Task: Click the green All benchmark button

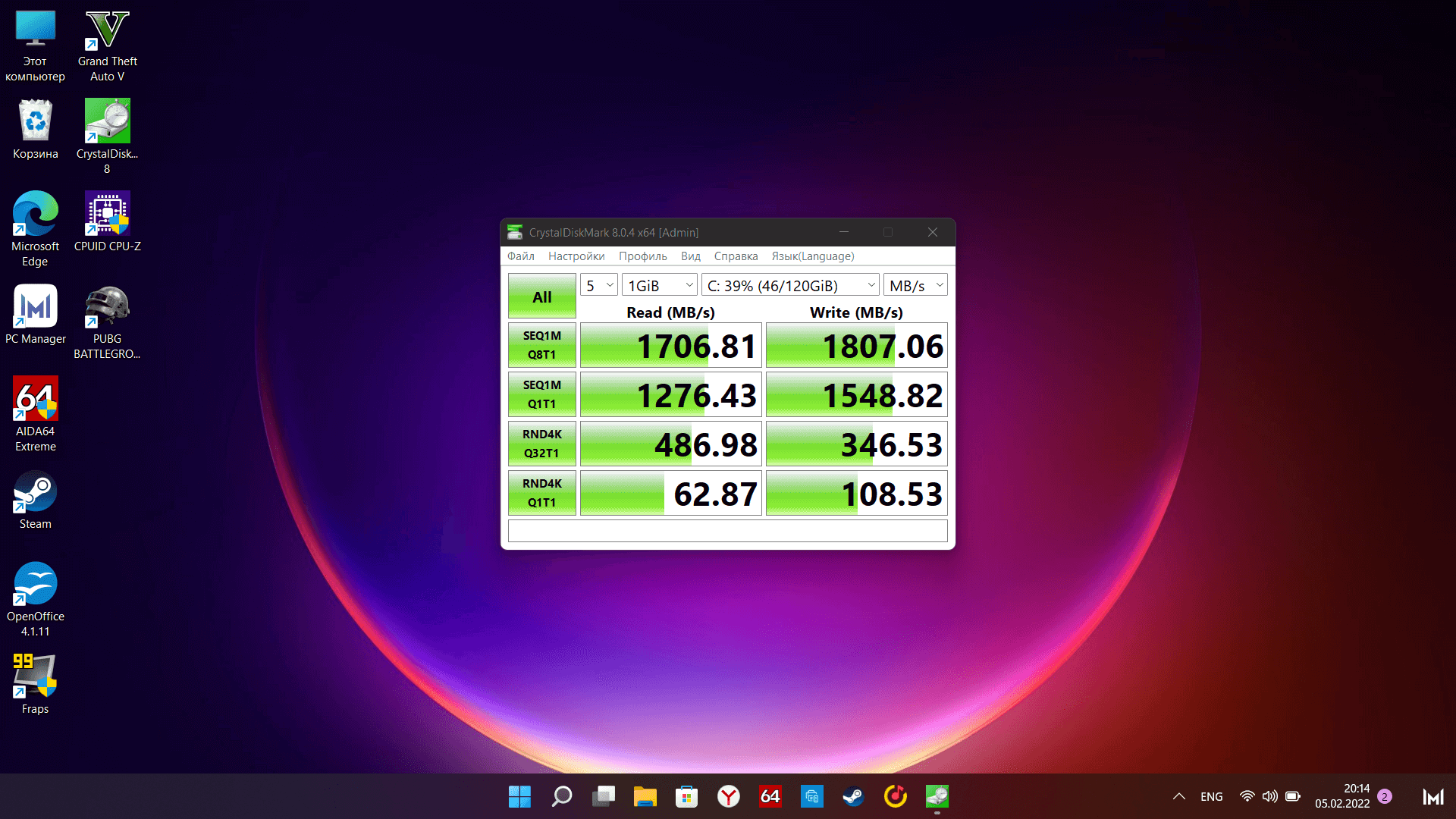Action: [541, 297]
